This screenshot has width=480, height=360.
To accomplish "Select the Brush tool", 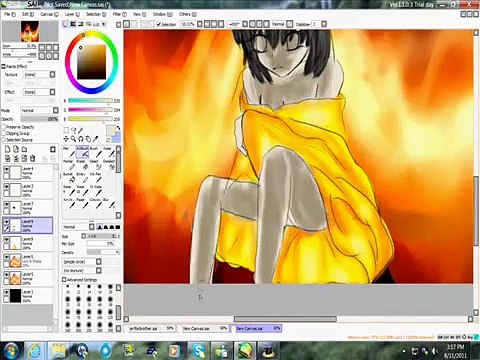I will 95,152.
